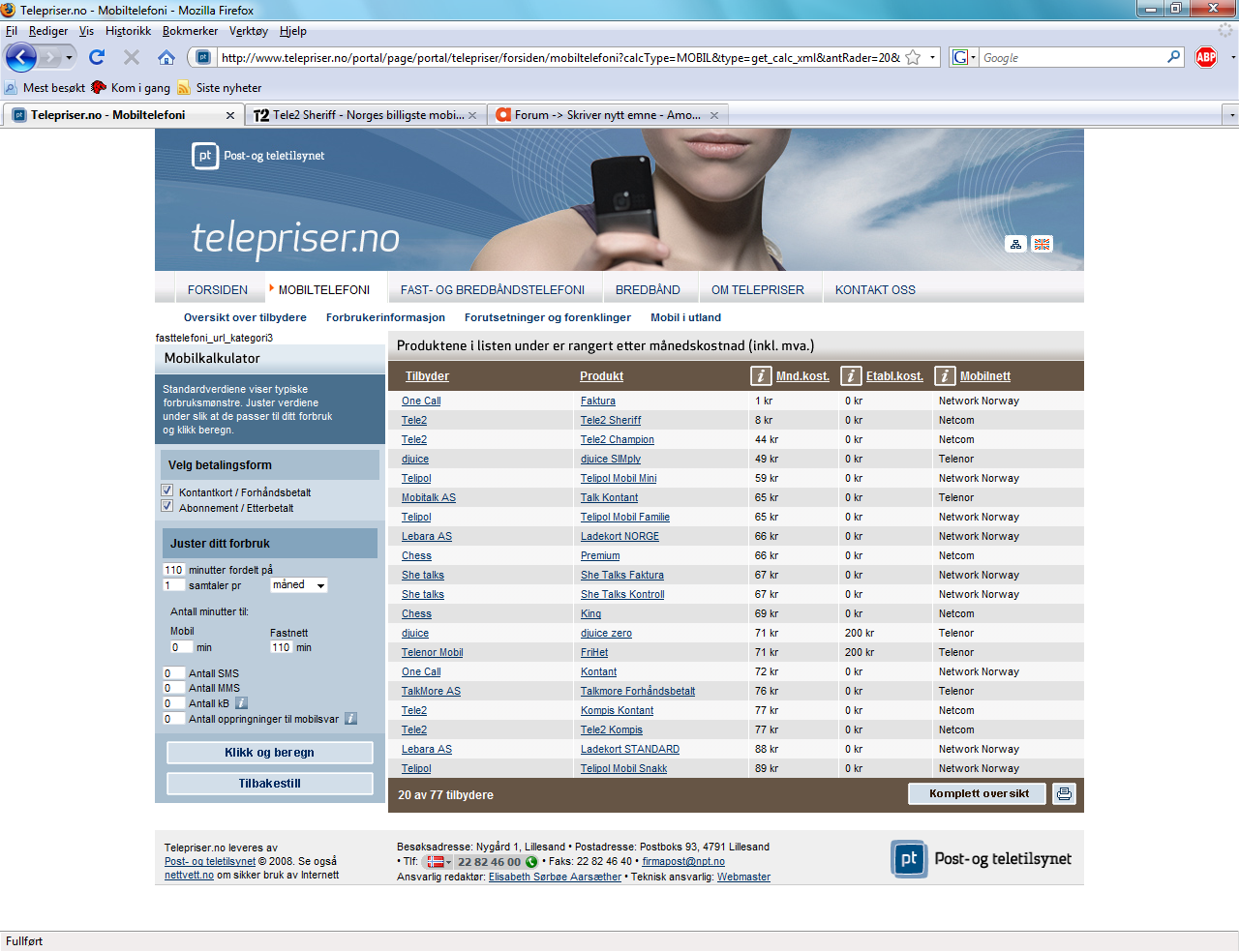This screenshot has width=1239, height=952.
Task: Click the Klikk og beregn button
Action: tap(270, 753)
